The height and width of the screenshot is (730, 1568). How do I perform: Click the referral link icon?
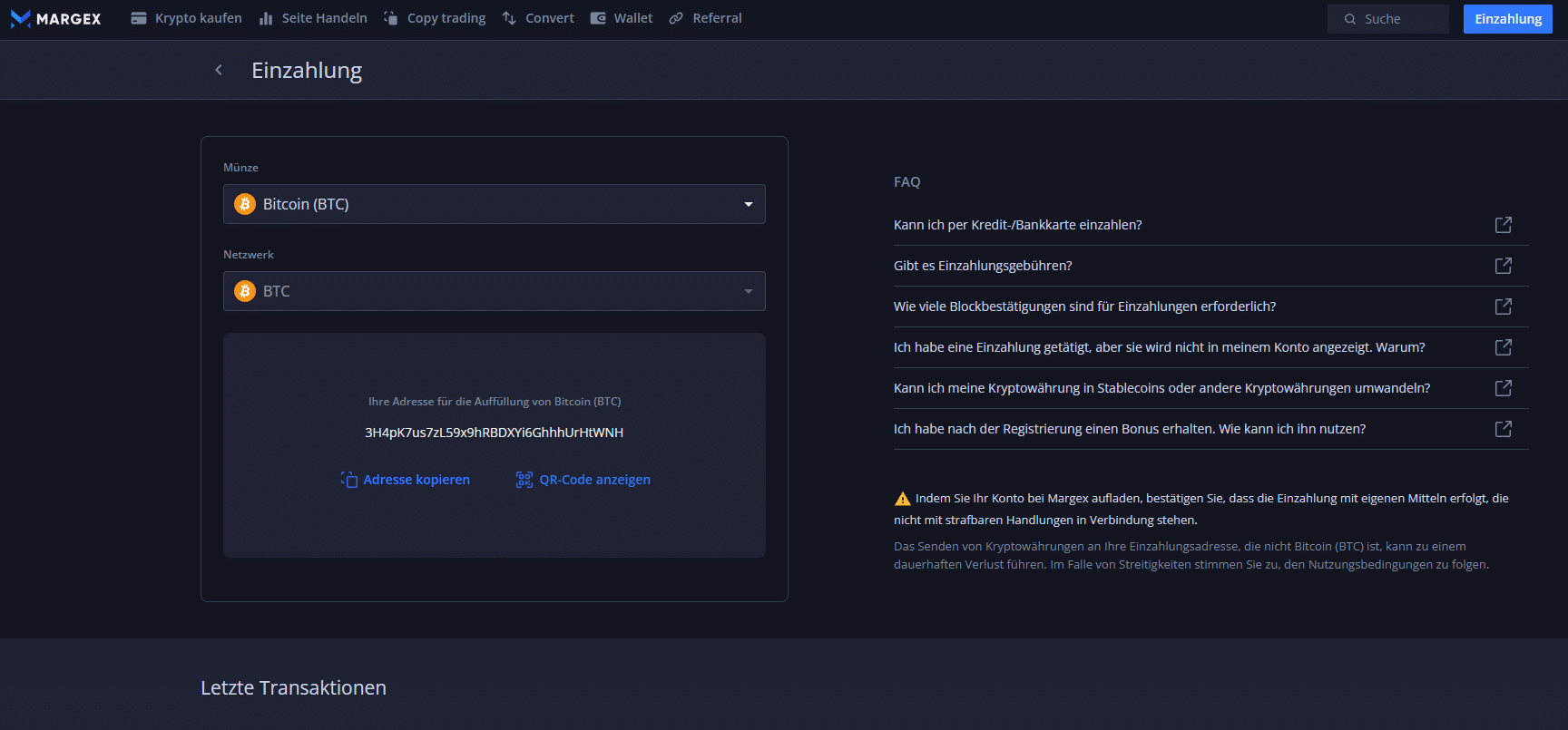(676, 18)
